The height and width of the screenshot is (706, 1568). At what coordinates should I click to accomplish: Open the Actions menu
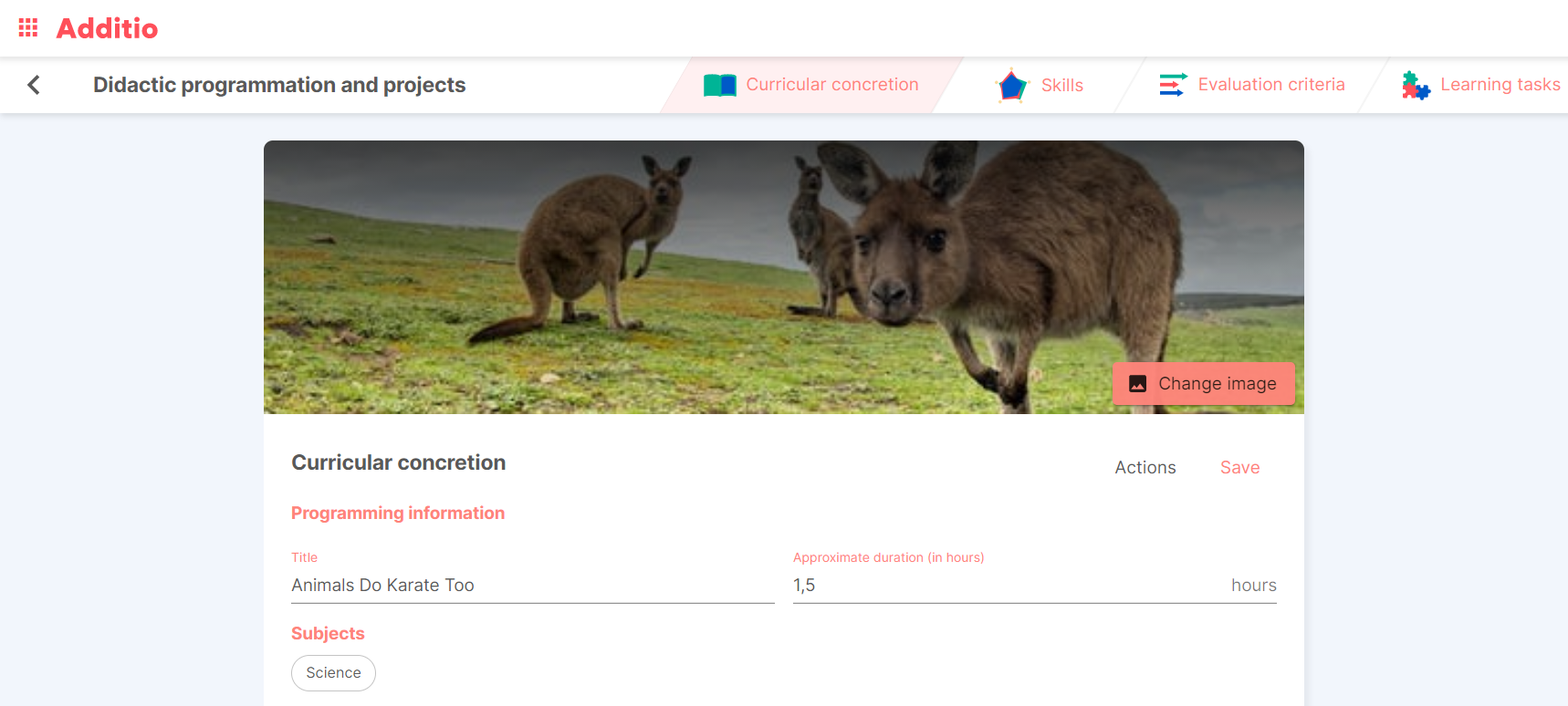[1145, 467]
